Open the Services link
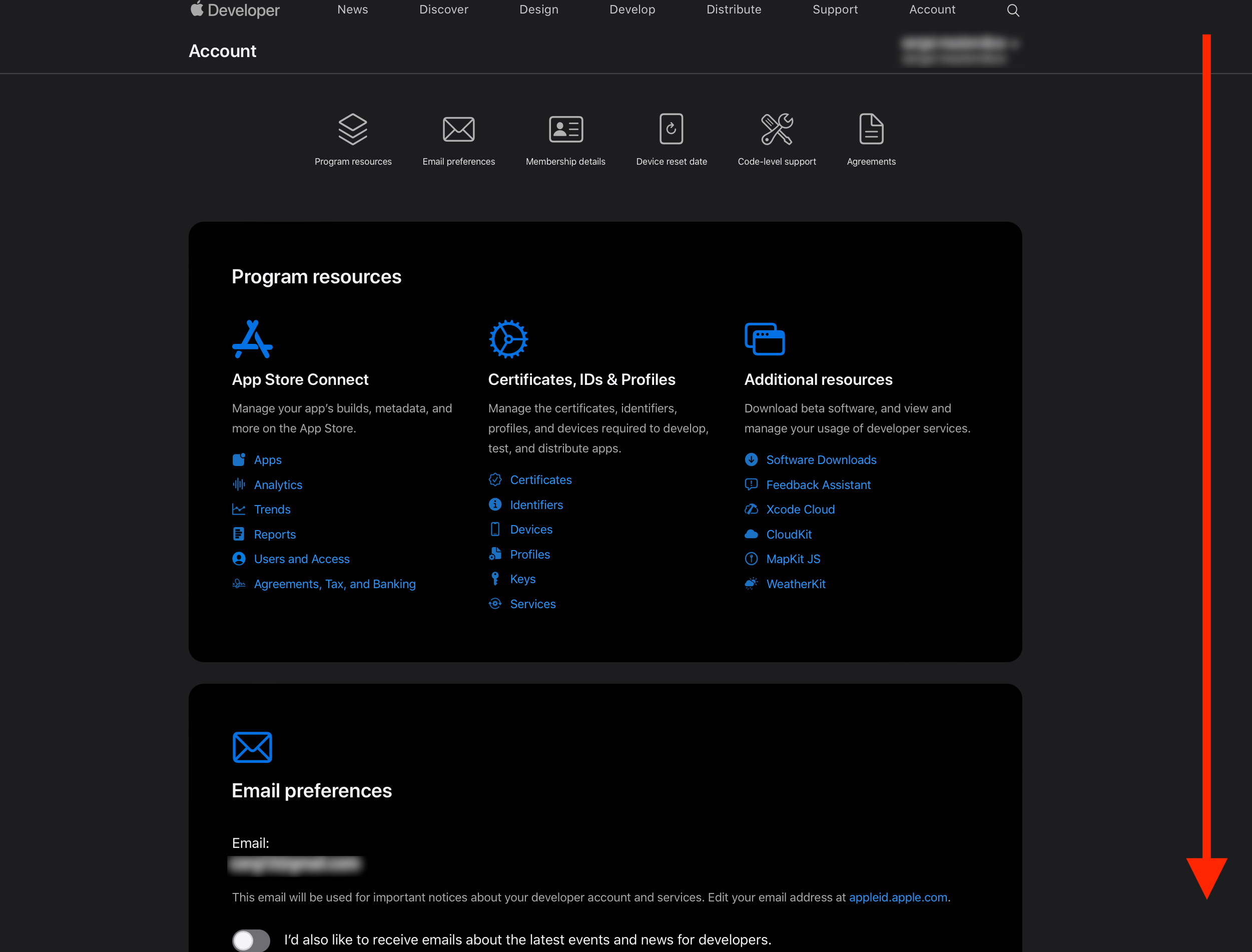This screenshot has width=1252, height=952. [x=533, y=604]
